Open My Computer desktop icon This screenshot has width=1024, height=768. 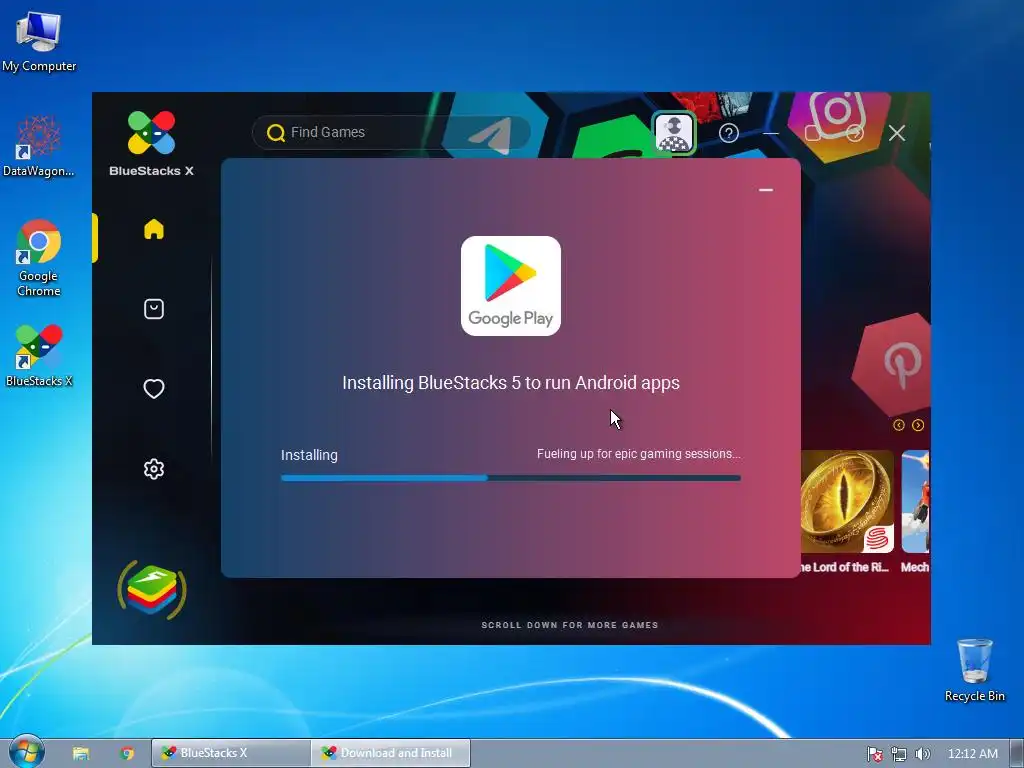tap(39, 41)
